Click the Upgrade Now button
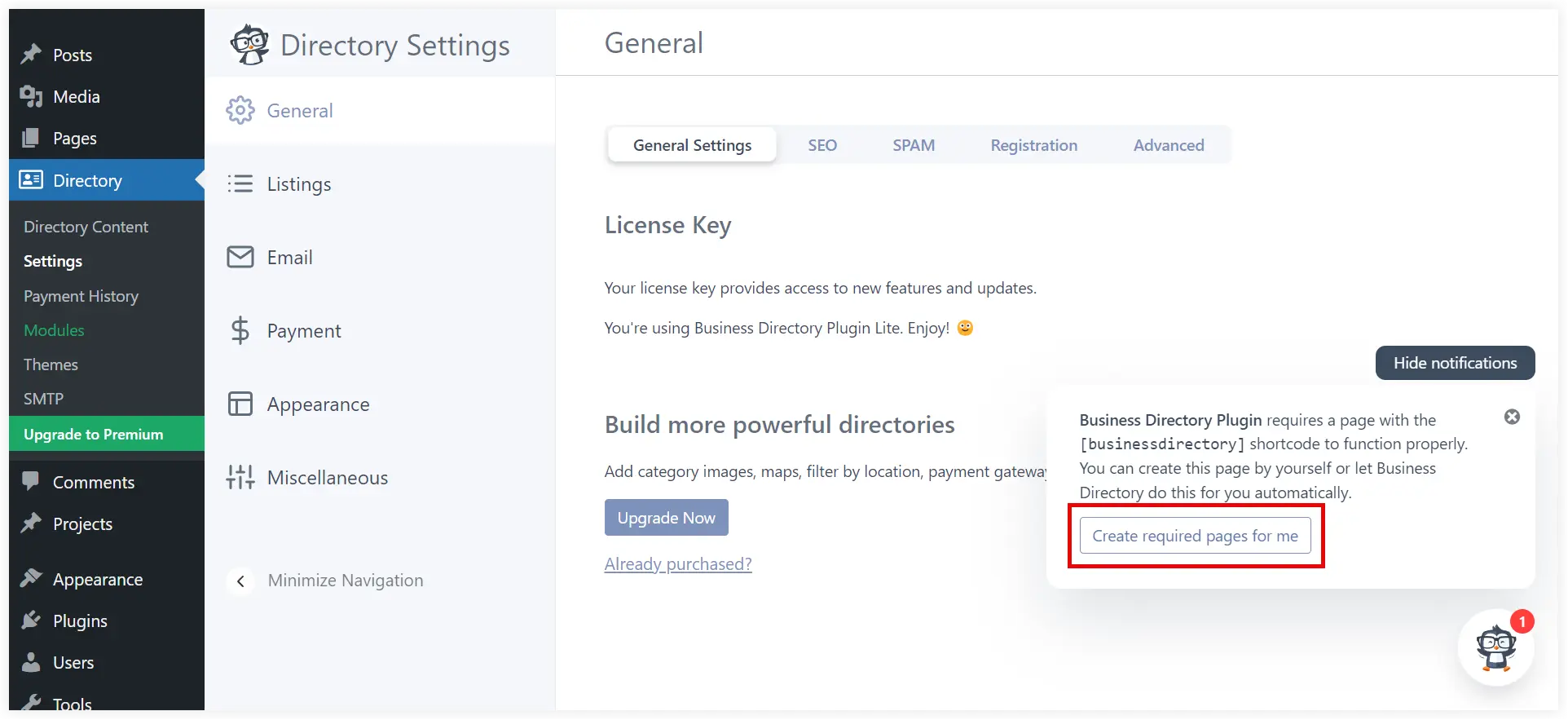The image size is (1568, 720). point(666,518)
